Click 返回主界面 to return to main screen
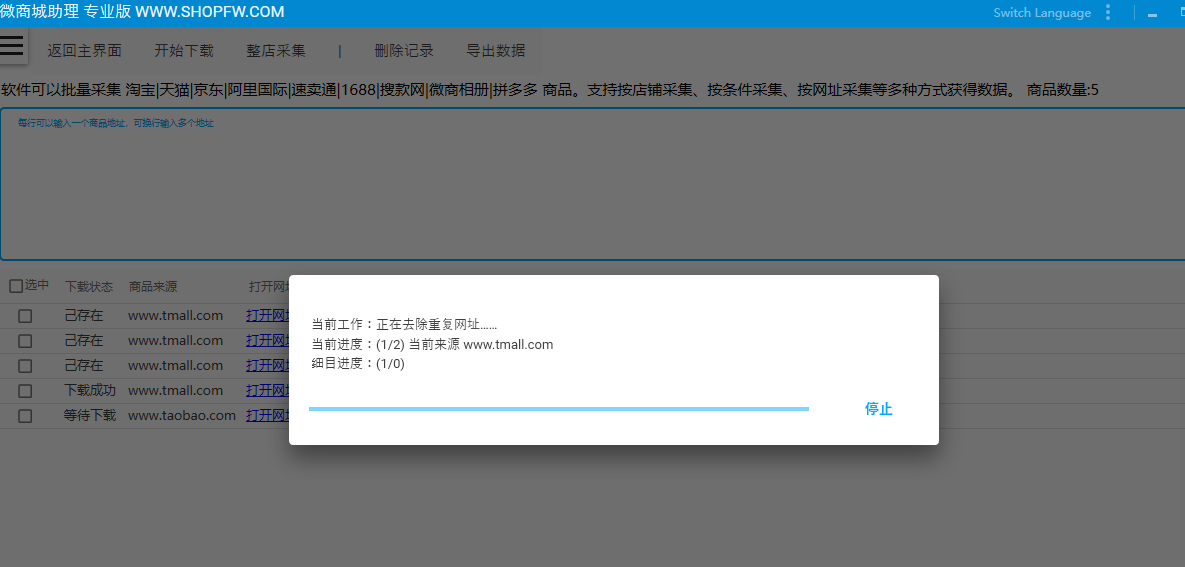This screenshot has height=567, width=1185. coord(85,51)
